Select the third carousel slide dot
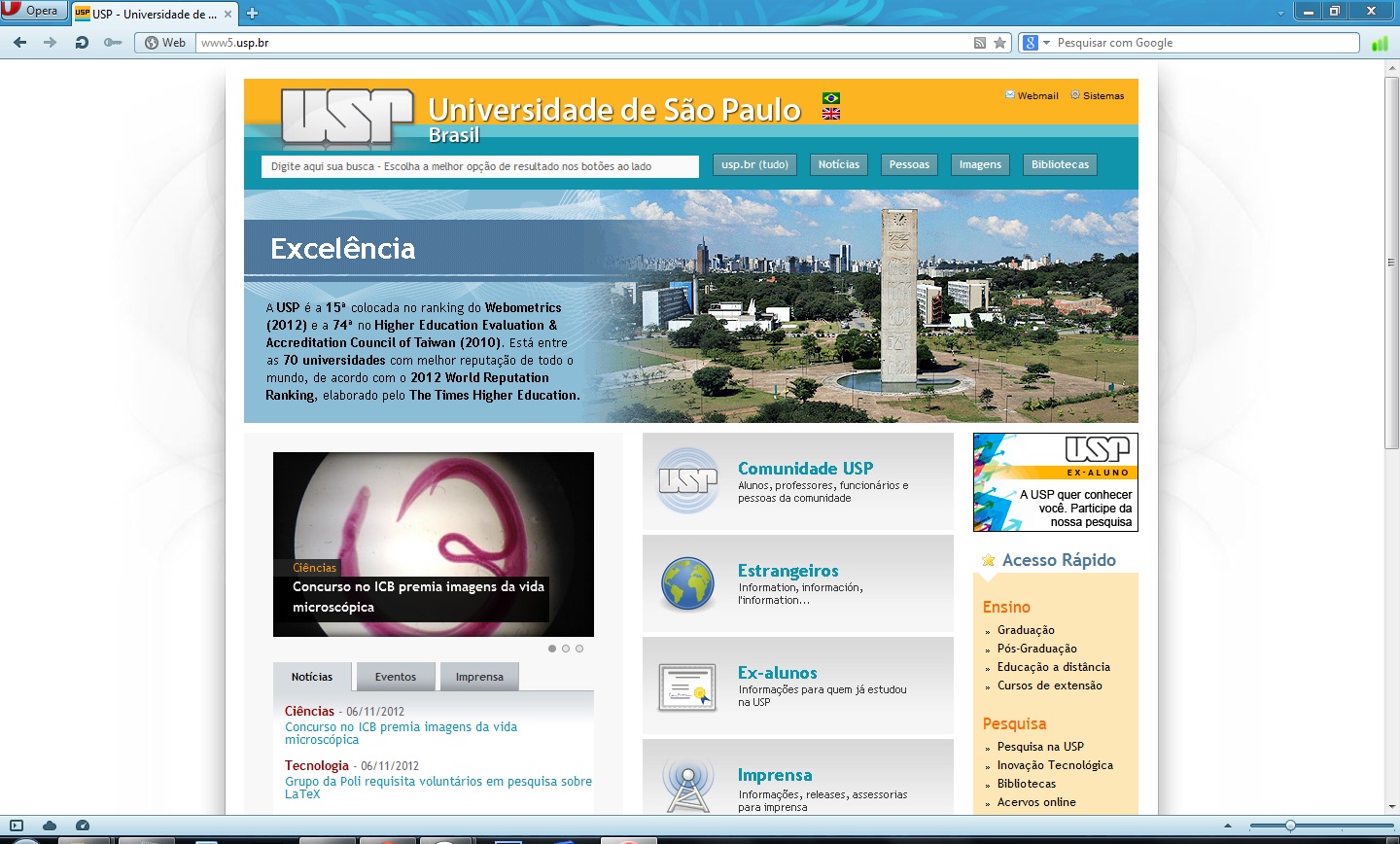 [579, 649]
